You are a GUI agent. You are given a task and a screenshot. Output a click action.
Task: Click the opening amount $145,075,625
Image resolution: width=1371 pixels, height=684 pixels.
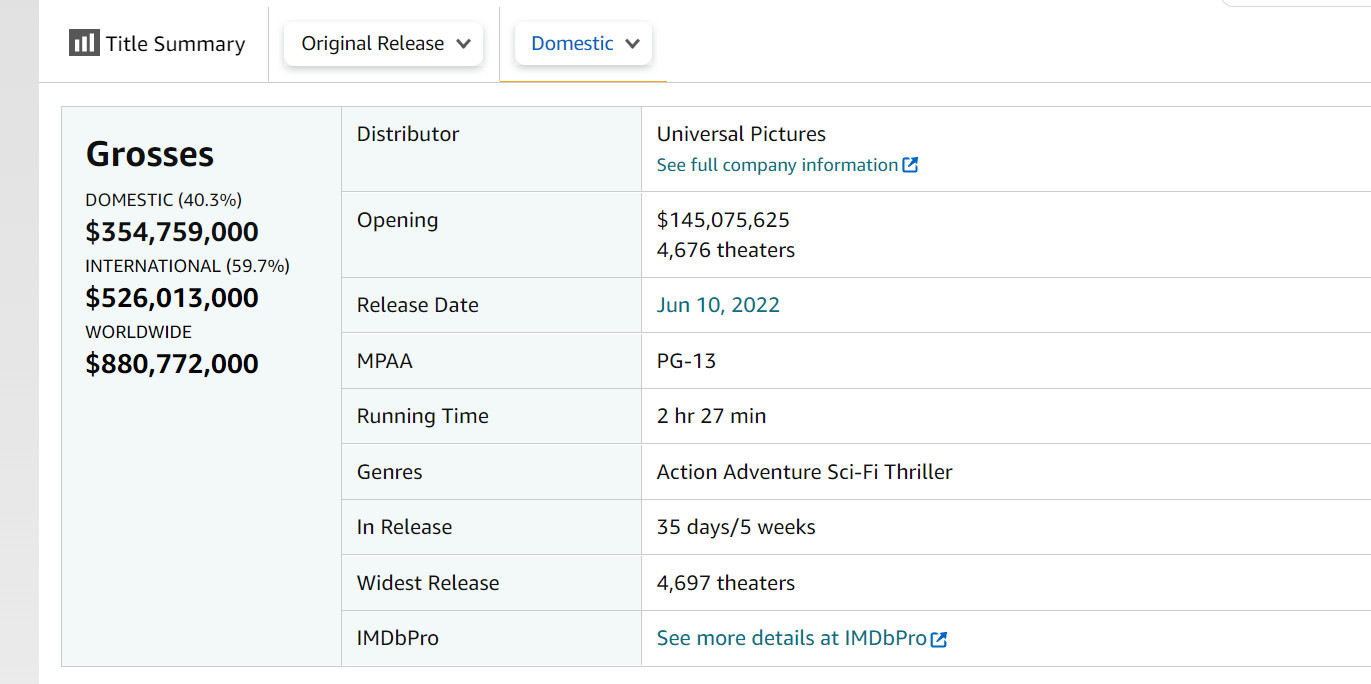coord(723,220)
